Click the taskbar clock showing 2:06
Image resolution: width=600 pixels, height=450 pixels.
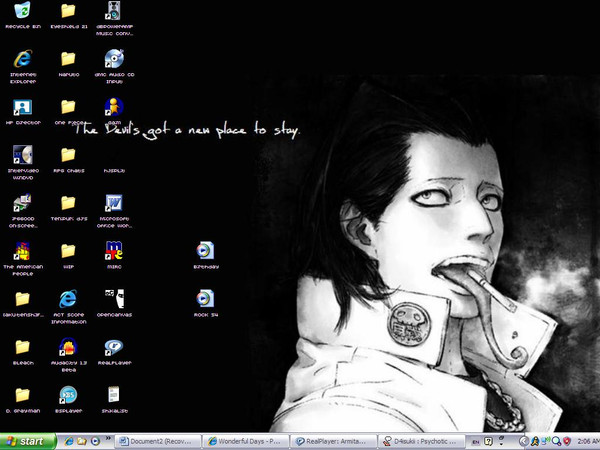tap(588, 442)
